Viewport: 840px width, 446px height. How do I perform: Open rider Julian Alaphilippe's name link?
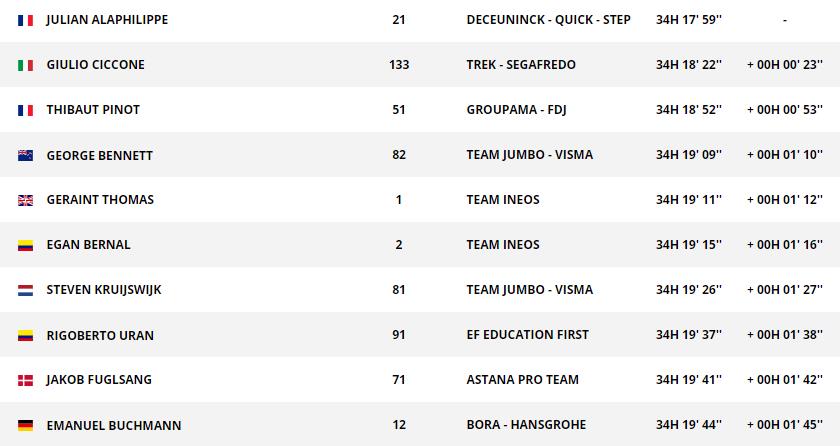coord(107,20)
